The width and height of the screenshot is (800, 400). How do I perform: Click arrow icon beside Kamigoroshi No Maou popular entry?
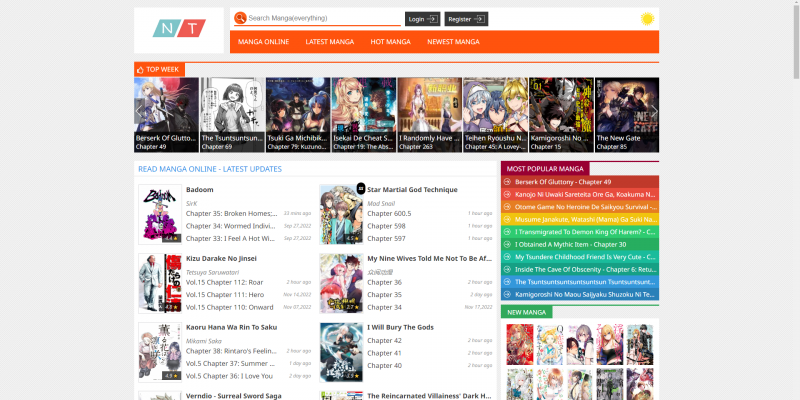[x=507, y=294]
